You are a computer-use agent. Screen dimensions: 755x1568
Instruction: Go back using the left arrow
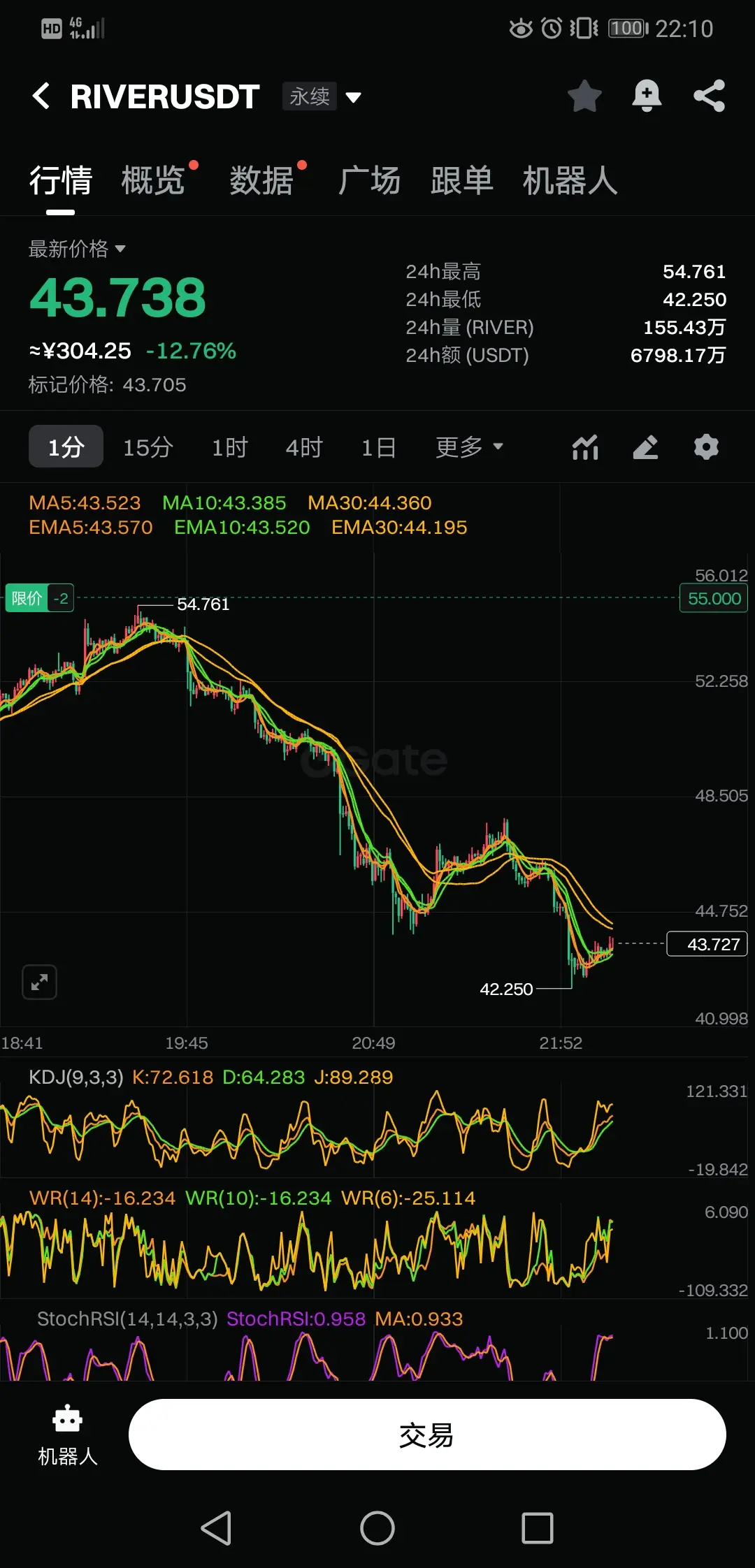coord(41,96)
